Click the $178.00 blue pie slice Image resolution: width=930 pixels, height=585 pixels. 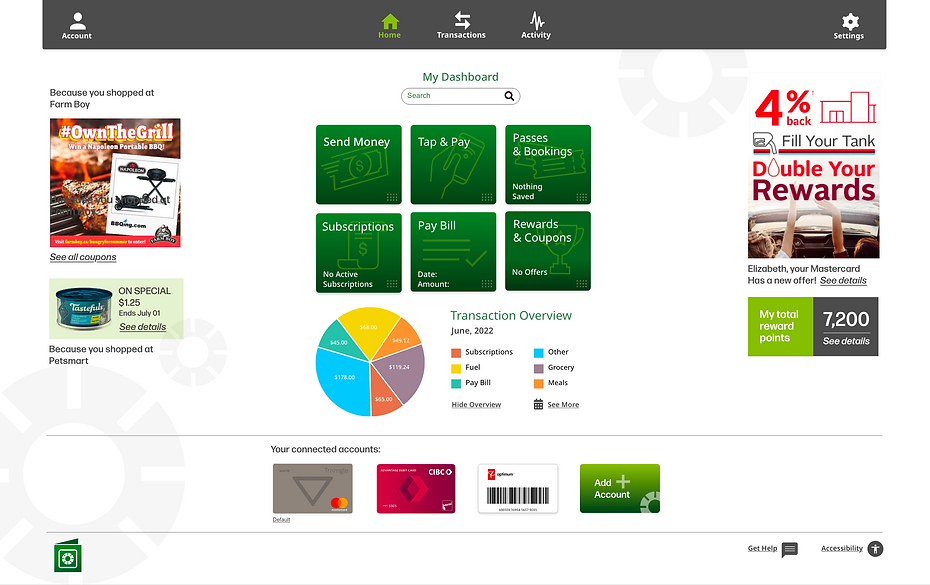click(x=345, y=380)
